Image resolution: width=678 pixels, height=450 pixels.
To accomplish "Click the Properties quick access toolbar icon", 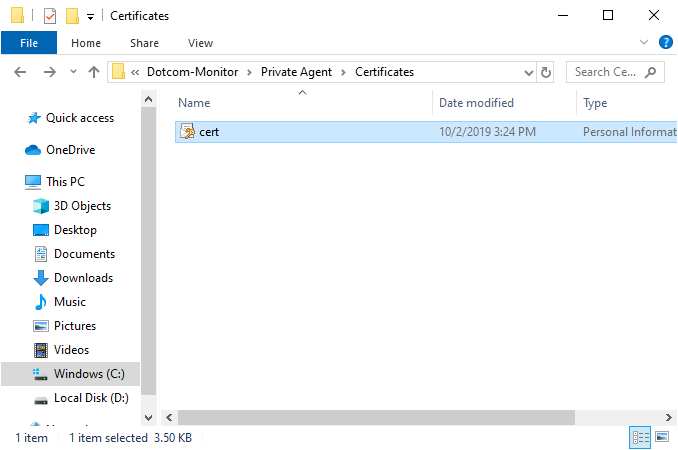I will [x=50, y=16].
